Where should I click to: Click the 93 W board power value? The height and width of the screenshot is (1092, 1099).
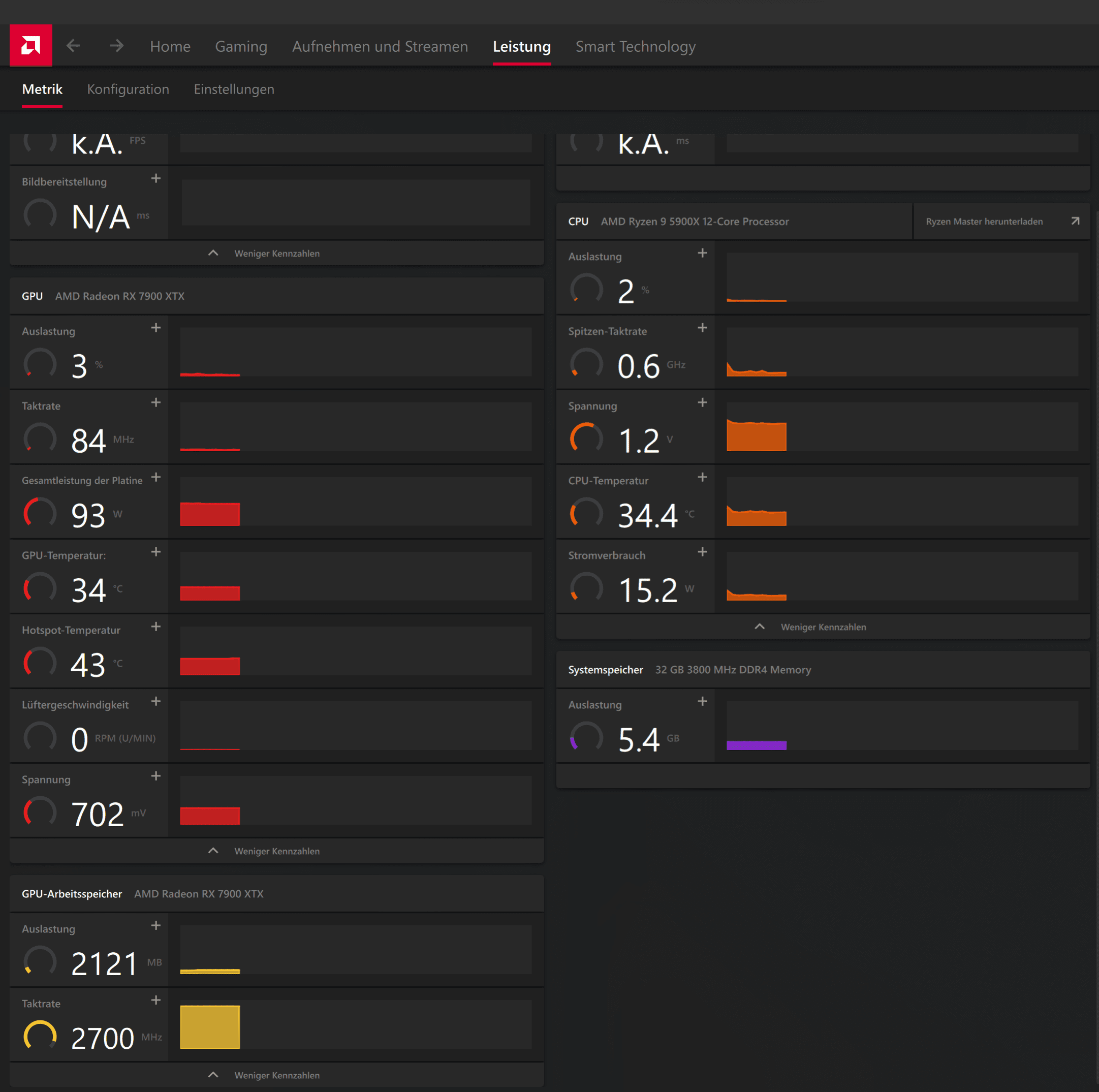[88, 516]
